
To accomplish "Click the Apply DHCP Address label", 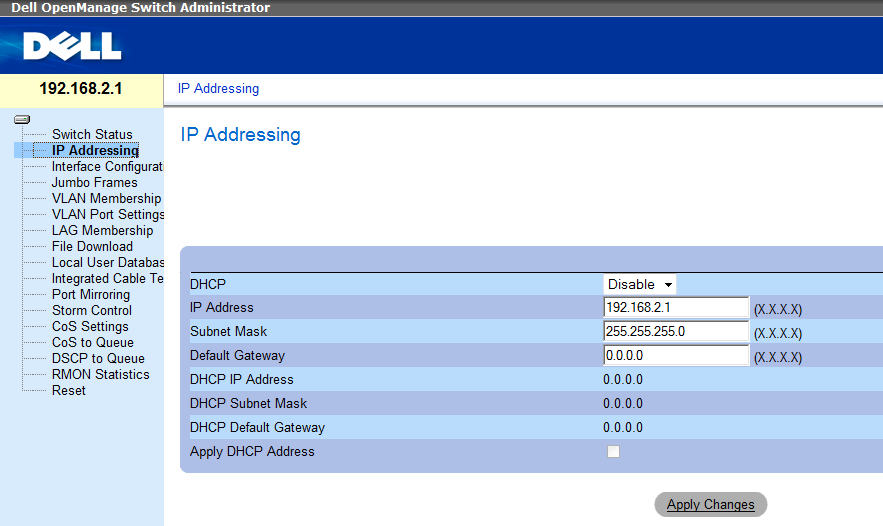I will [252, 452].
